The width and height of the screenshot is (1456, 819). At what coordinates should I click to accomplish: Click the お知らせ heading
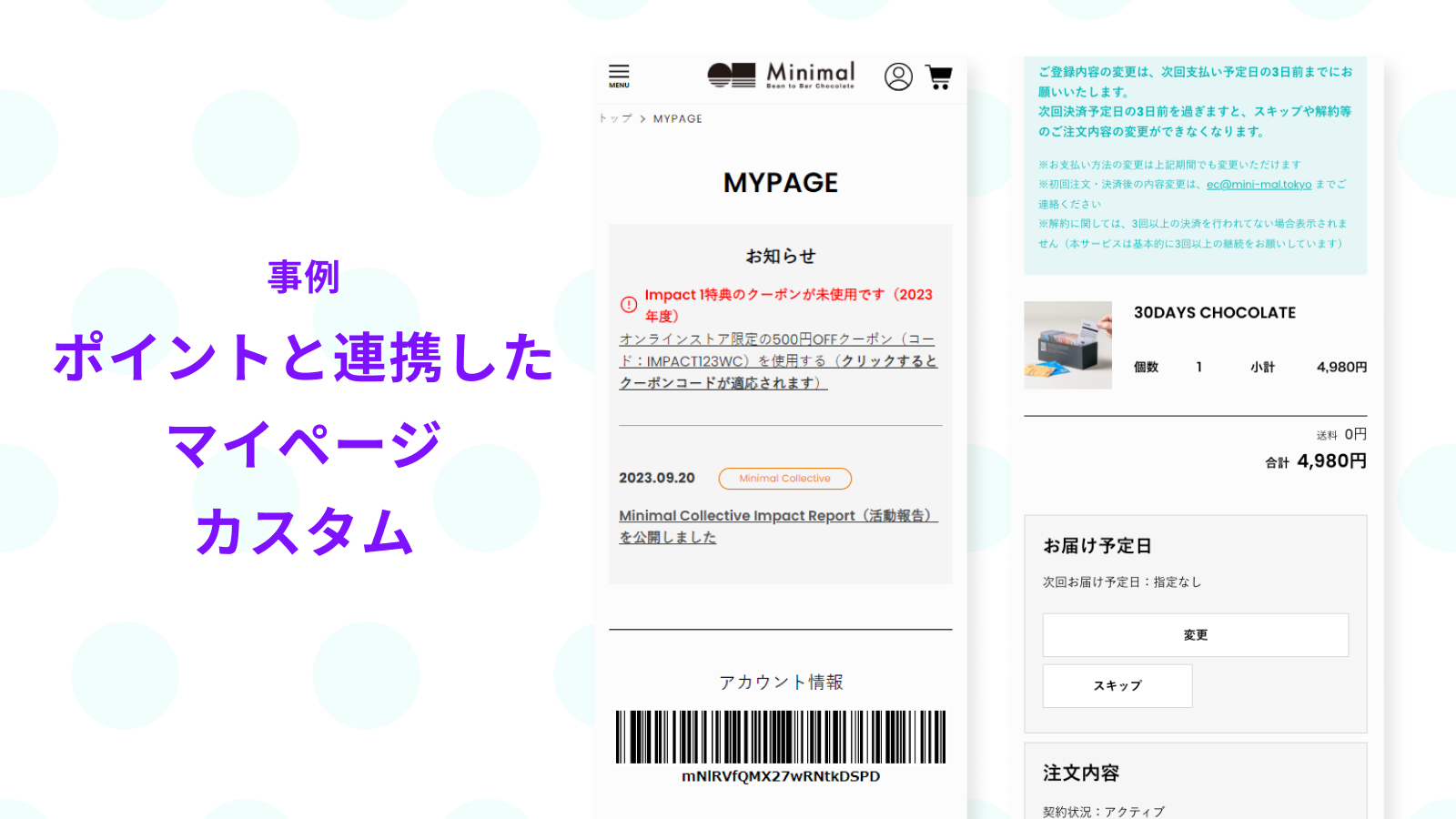(781, 257)
